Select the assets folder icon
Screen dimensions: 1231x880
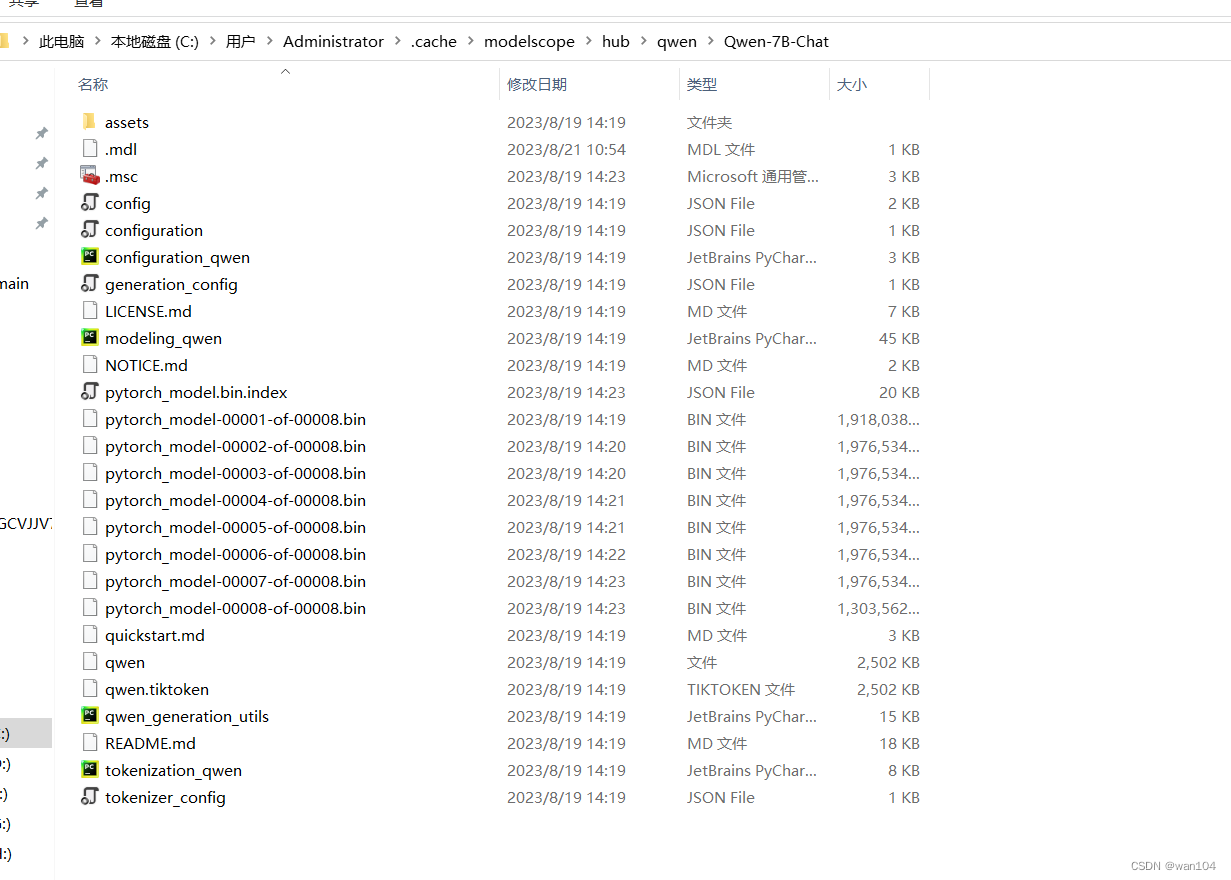click(x=89, y=122)
